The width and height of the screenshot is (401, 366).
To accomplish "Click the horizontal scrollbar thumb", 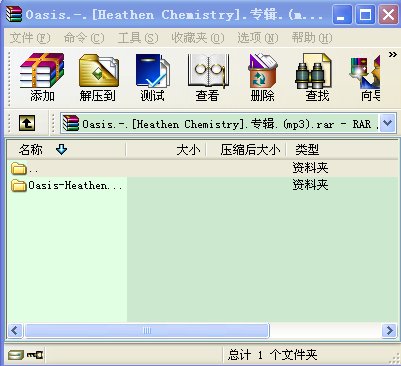I will (147, 331).
